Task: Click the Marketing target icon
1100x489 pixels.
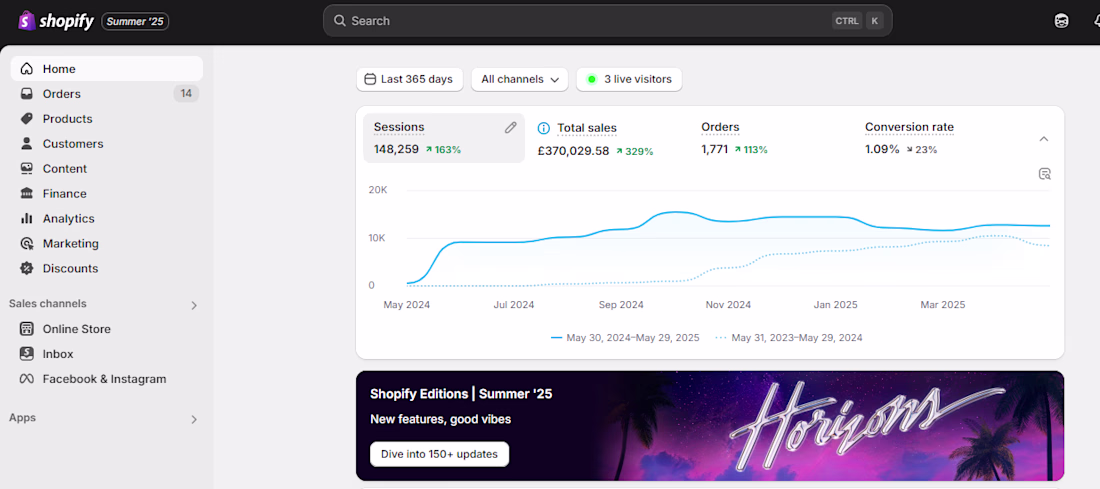Action: pos(27,243)
